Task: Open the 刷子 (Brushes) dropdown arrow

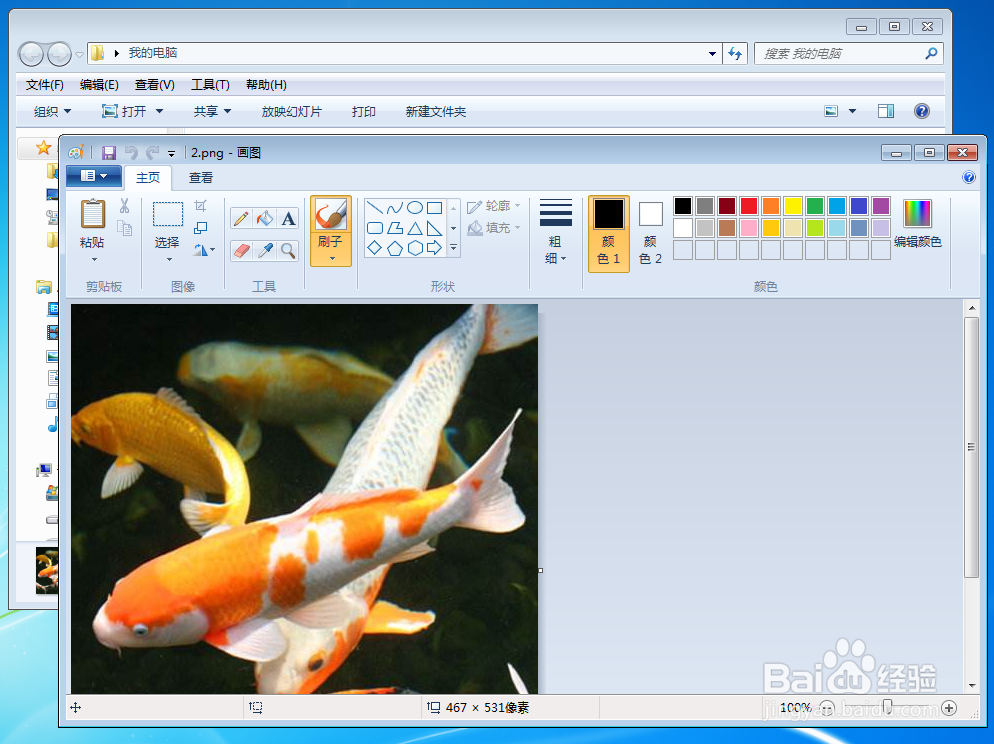Action: coord(330,258)
